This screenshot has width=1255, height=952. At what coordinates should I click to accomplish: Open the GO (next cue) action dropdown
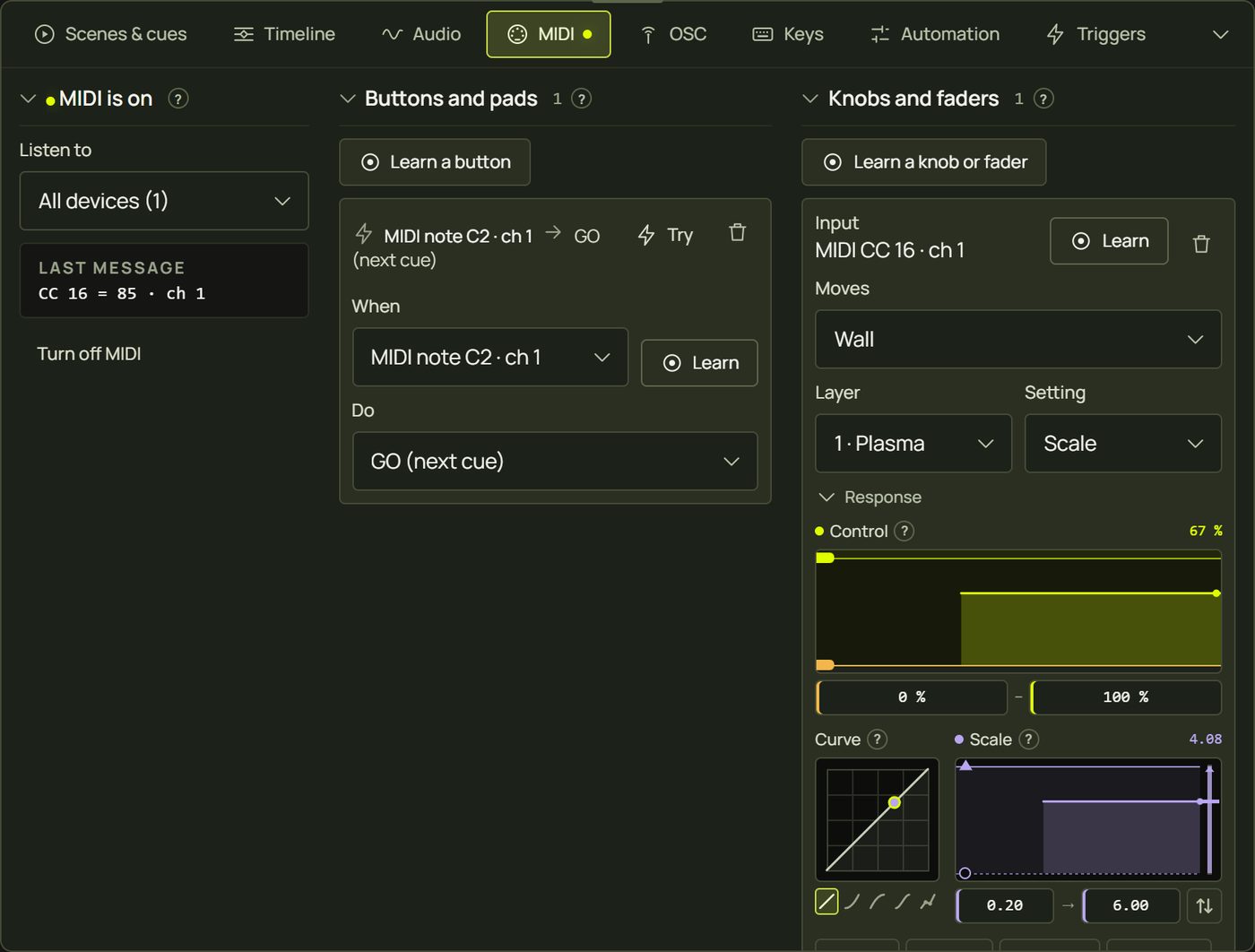coord(555,461)
